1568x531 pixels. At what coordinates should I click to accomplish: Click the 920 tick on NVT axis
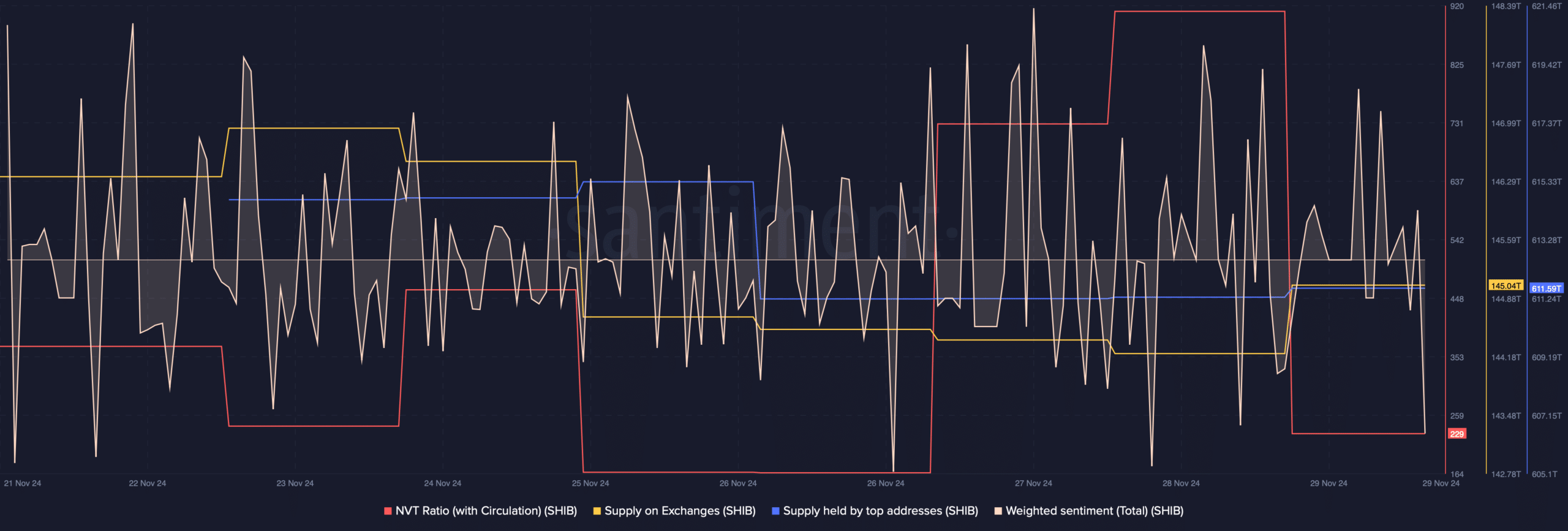pyautogui.click(x=1457, y=6)
